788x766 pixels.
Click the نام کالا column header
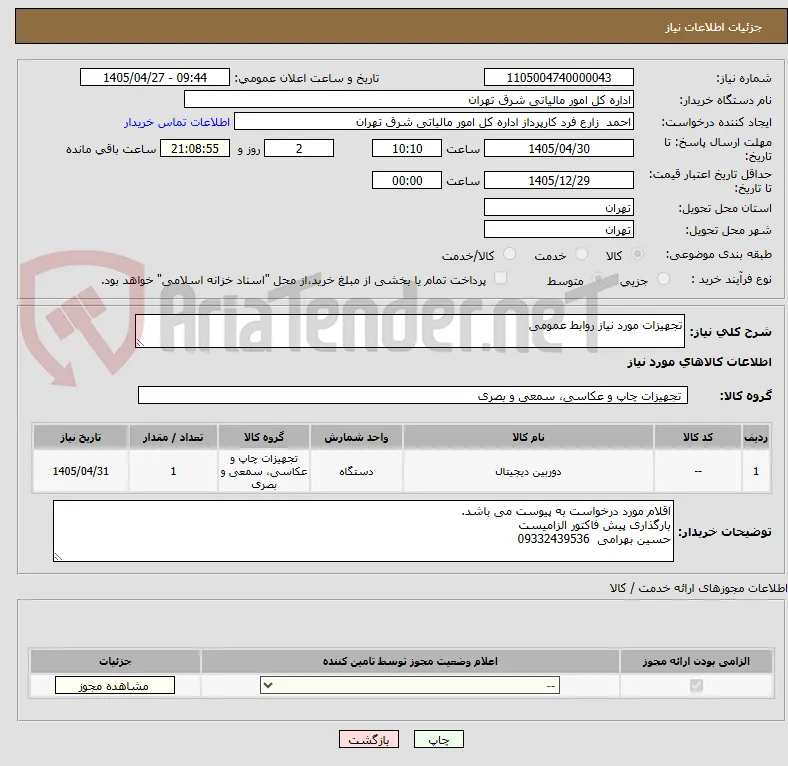click(x=528, y=437)
